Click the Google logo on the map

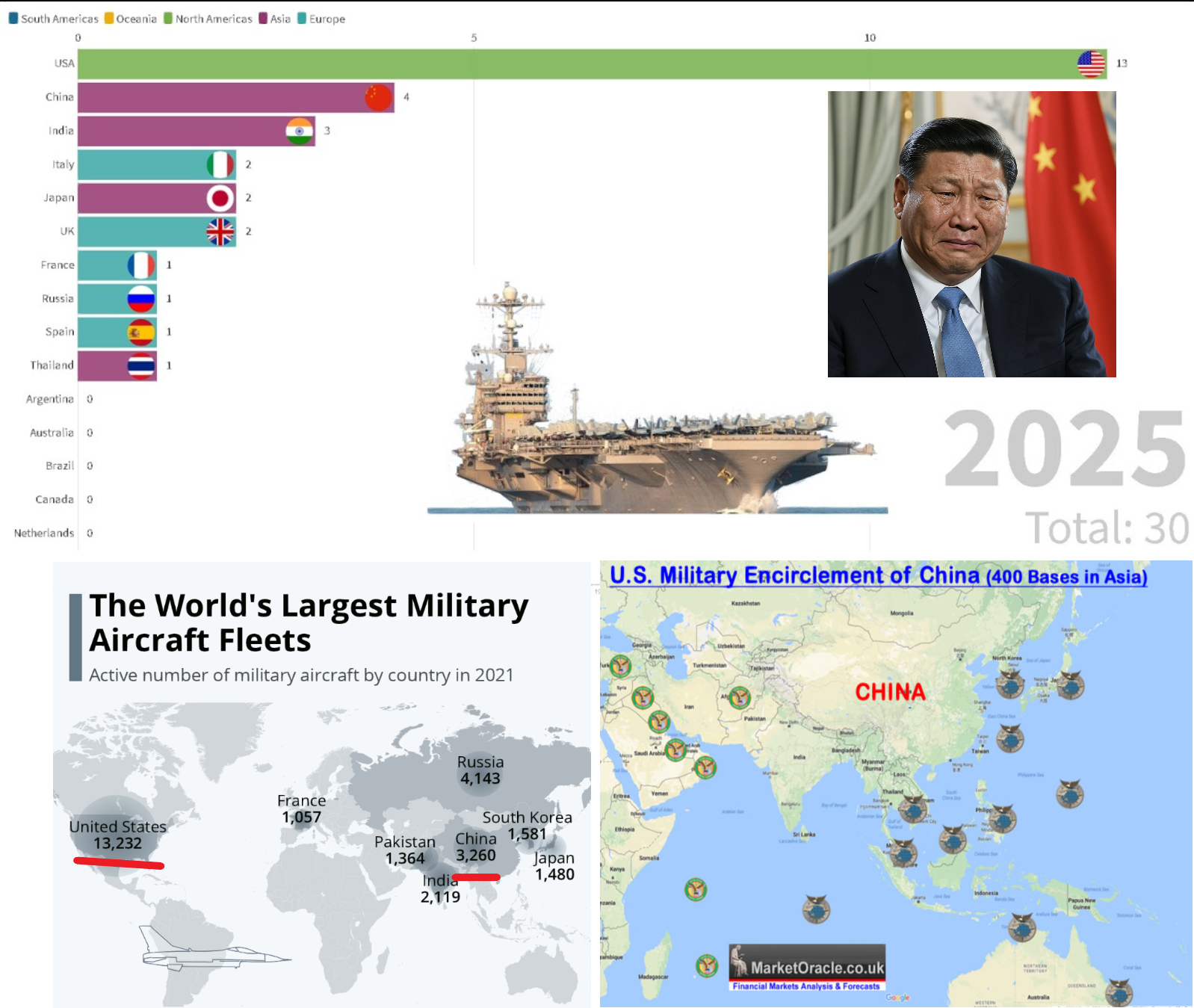[x=898, y=998]
